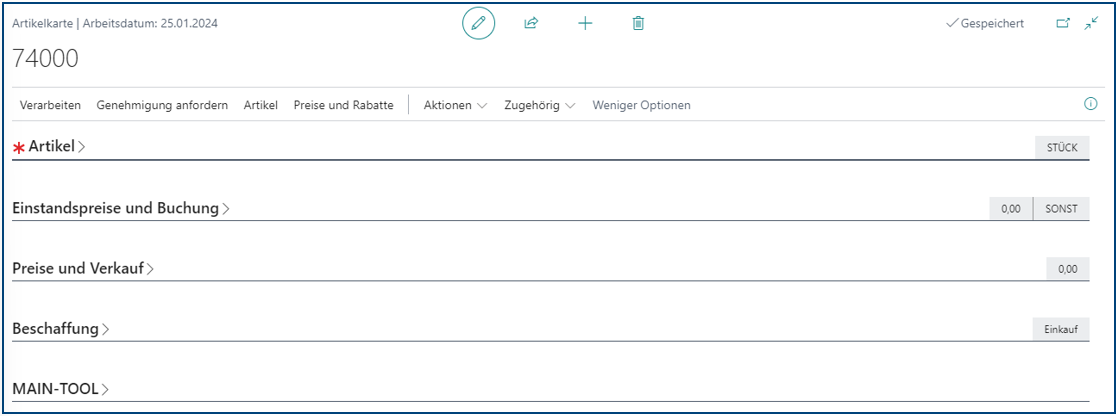Click Weniger Optionen
Screen dimensions: 1118x416
pos(641,105)
